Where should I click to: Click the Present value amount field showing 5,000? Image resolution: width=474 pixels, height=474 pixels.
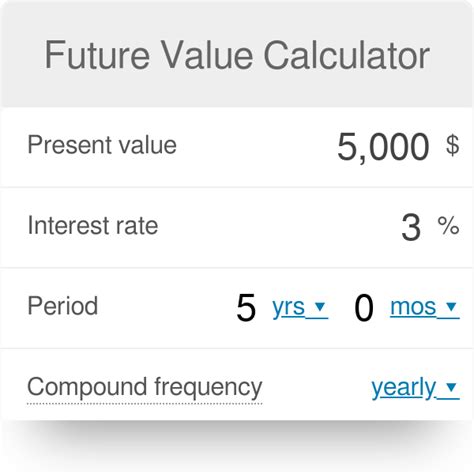point(383,147)
